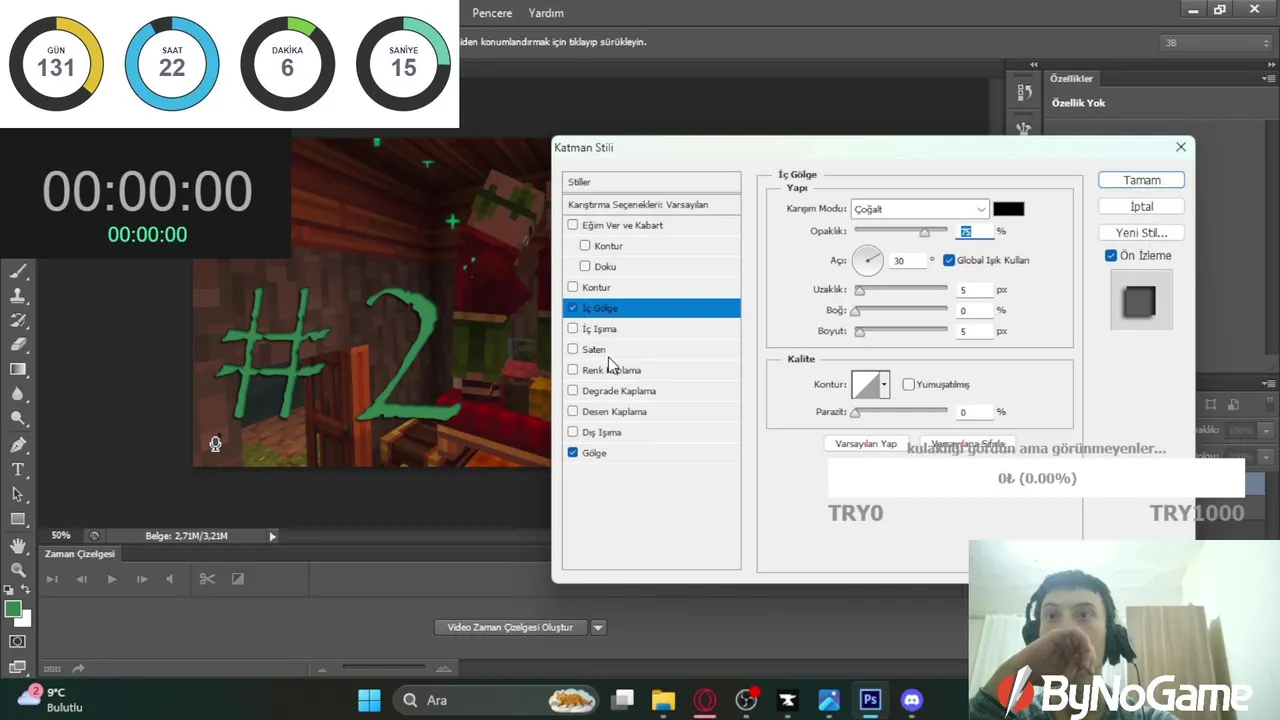Image resolution: width=1280 pixels, height=720 pixels.
Task: Open Photoshop from the taskbar
Action: click(x=870, y=700)
